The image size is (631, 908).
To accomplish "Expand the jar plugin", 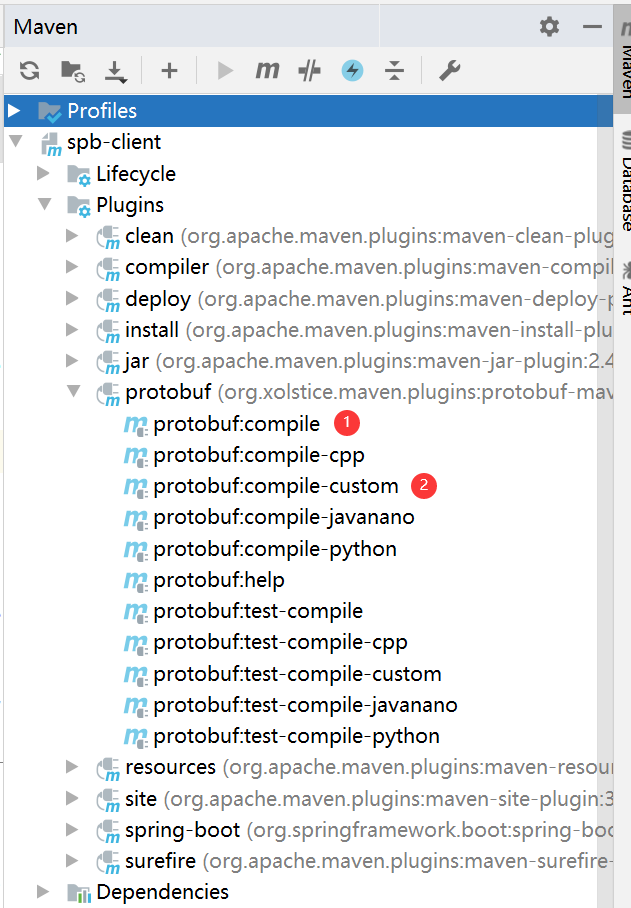I will point(72,360).
